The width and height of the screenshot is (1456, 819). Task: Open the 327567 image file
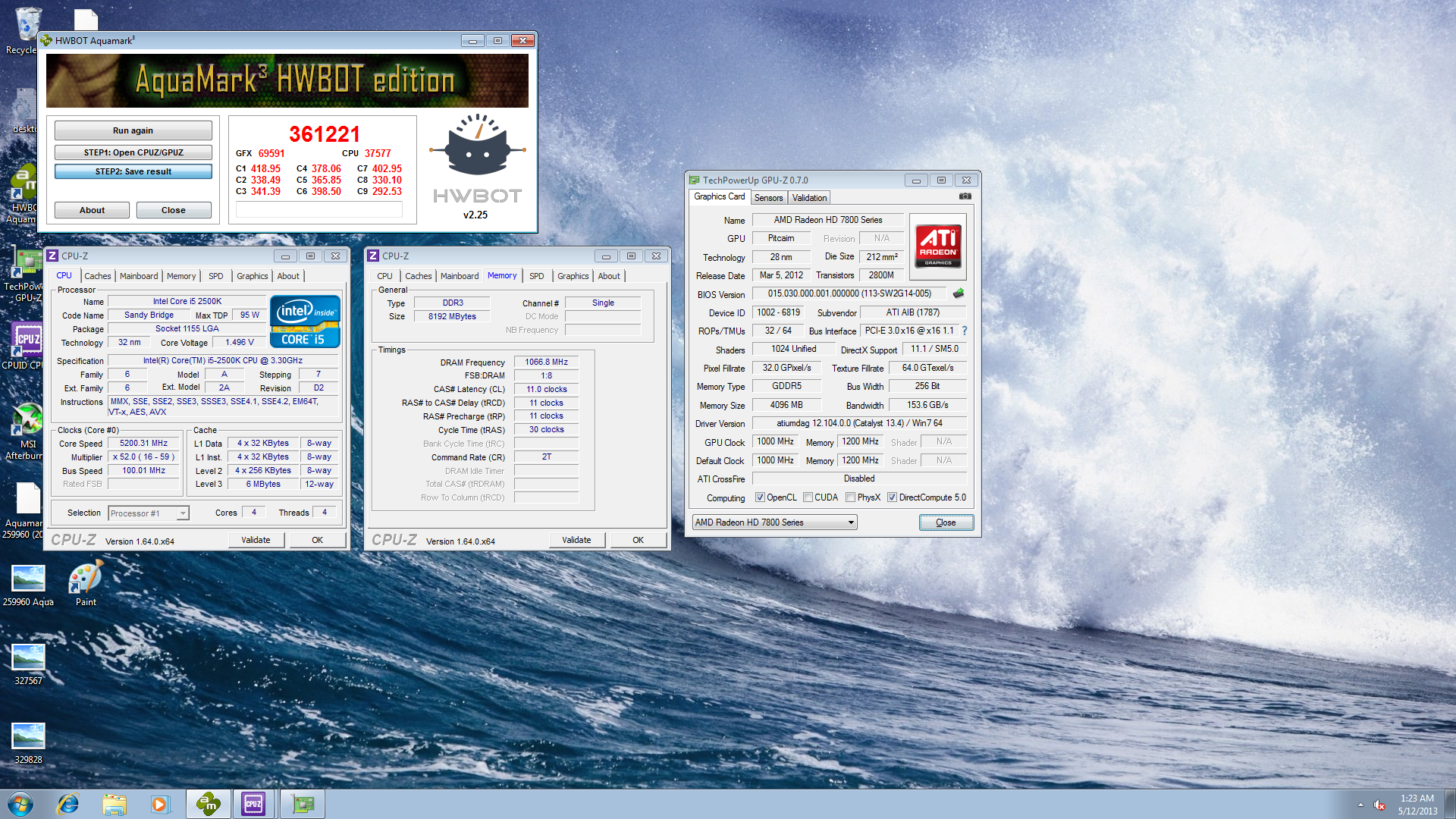point(28,664)
